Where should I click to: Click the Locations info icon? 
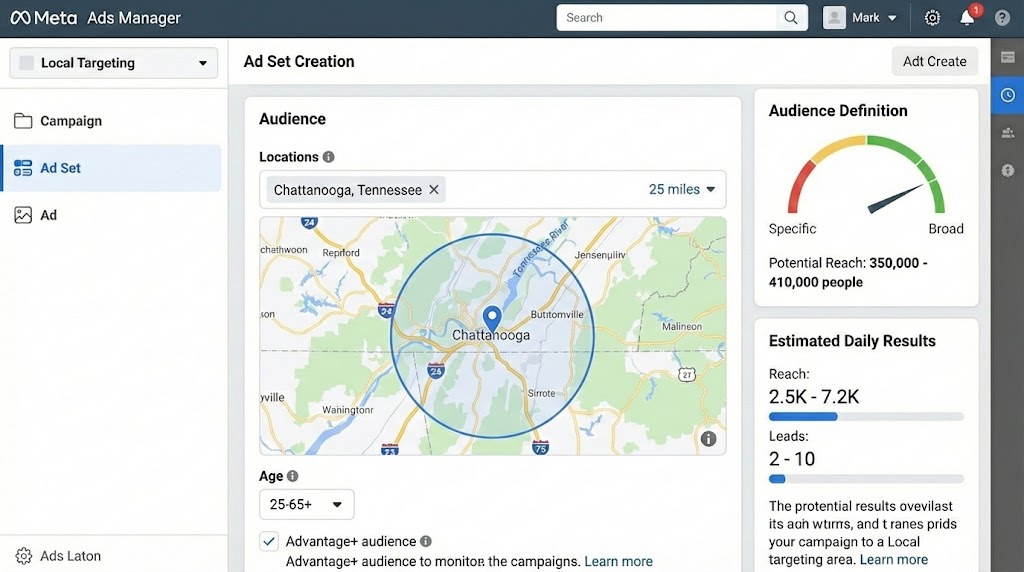click(328, 157)
